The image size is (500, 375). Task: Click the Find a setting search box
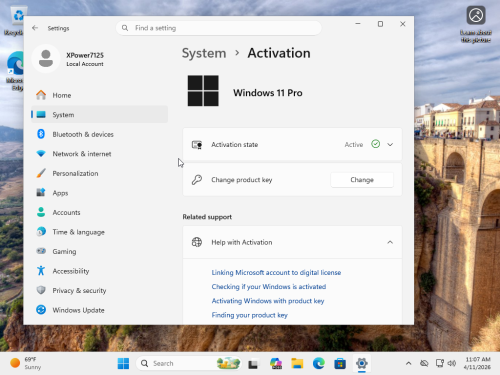219,28
